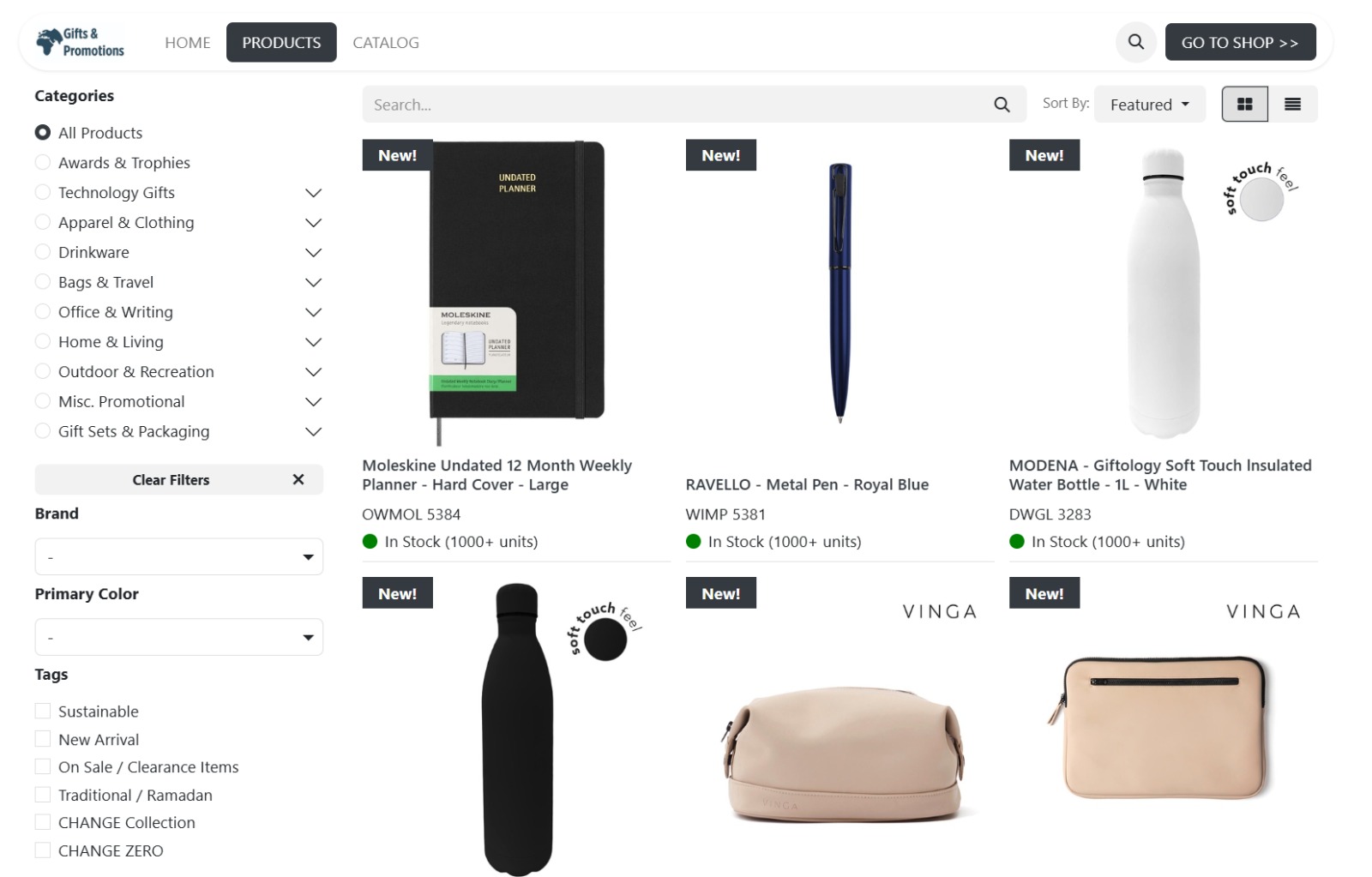Open the Primary Color dropdown
Viewport: 1372px width, 877px height.
pos(179,637)
